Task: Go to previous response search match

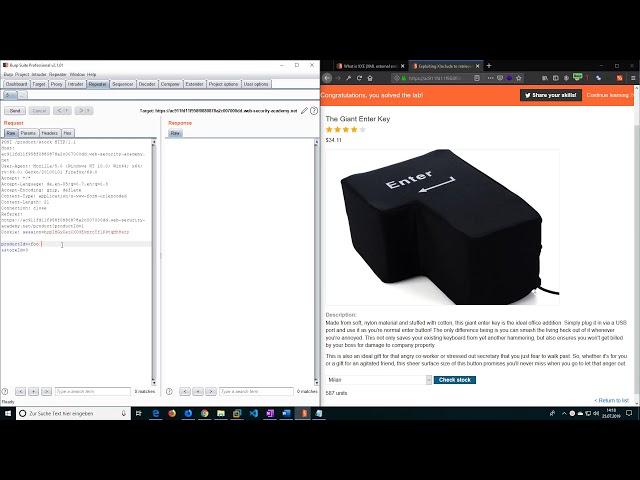Action: (185, 391)
